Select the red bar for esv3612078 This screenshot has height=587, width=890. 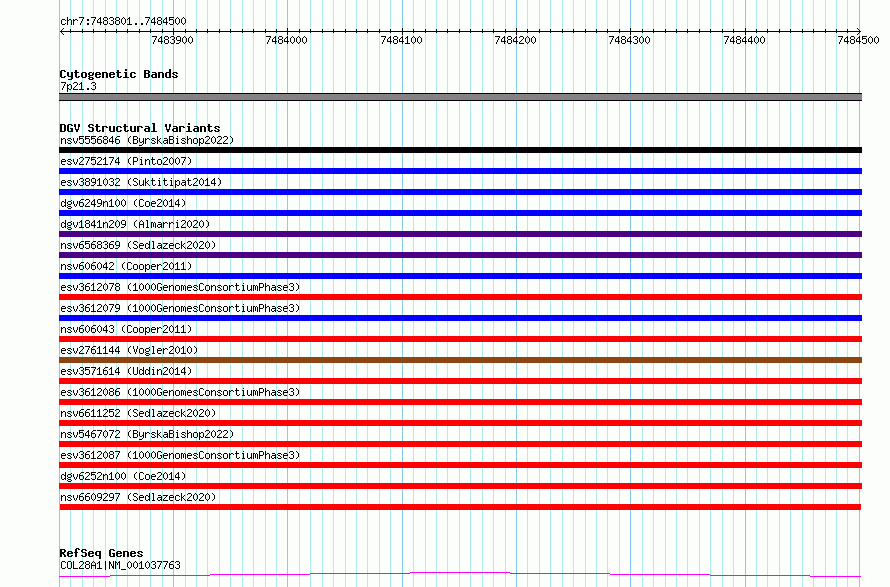pyautogui.click(x=460, y=297)
